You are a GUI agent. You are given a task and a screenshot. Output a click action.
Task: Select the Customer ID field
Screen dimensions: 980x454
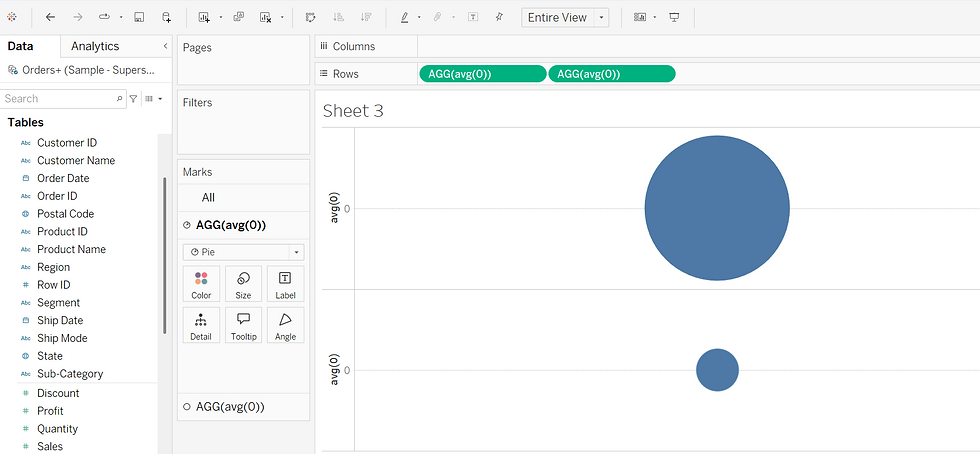tap(67, 143)
